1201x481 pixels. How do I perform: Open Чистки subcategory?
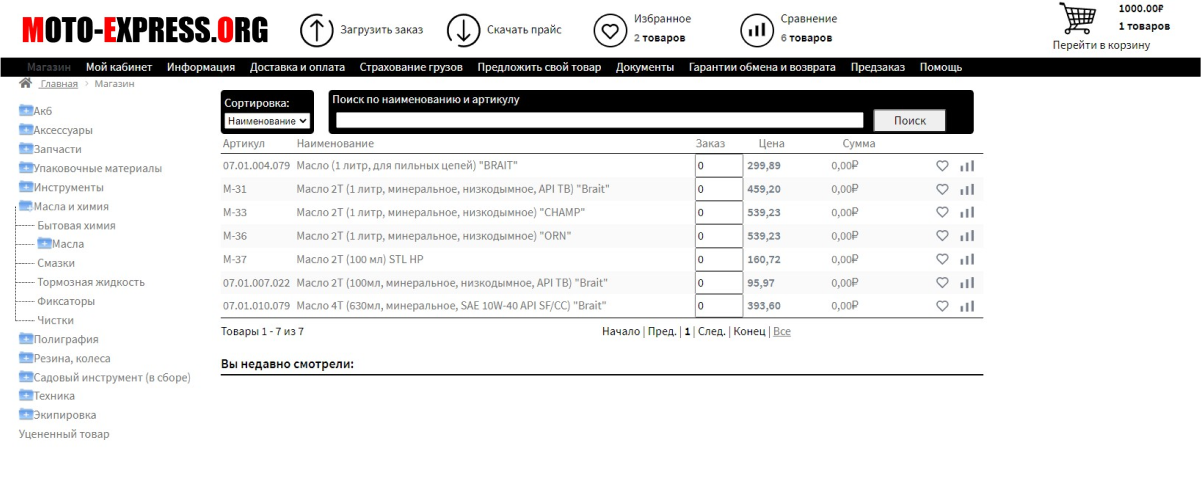pyautogui.click(x=56, y=320)
